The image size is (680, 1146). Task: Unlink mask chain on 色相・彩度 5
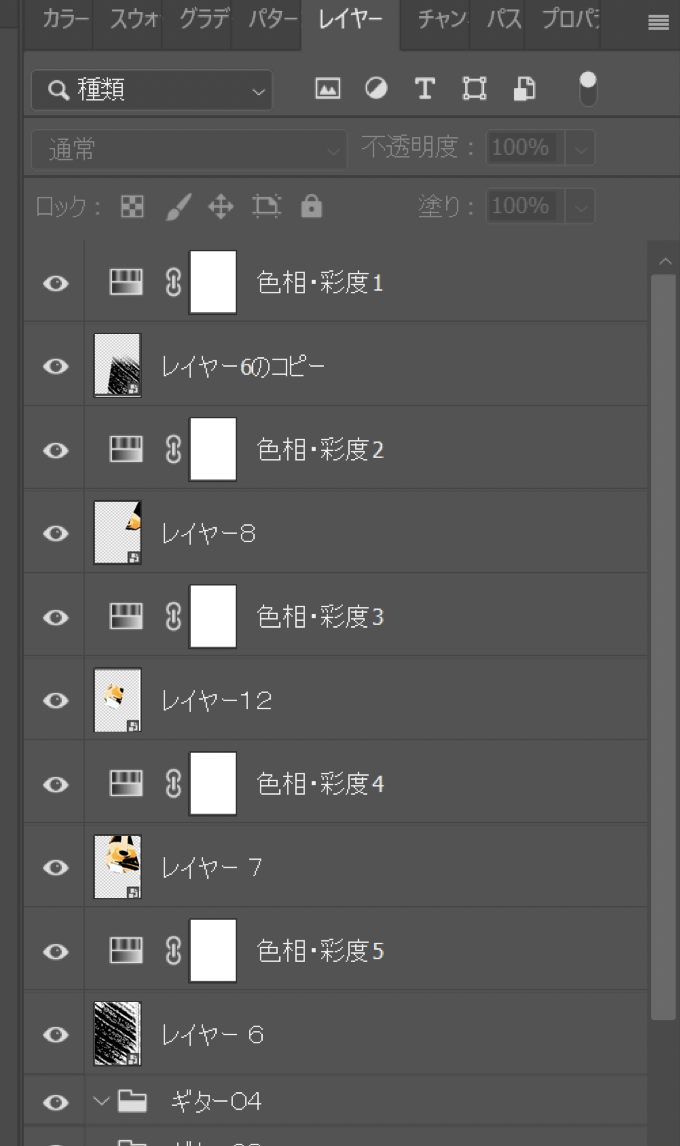173,951
